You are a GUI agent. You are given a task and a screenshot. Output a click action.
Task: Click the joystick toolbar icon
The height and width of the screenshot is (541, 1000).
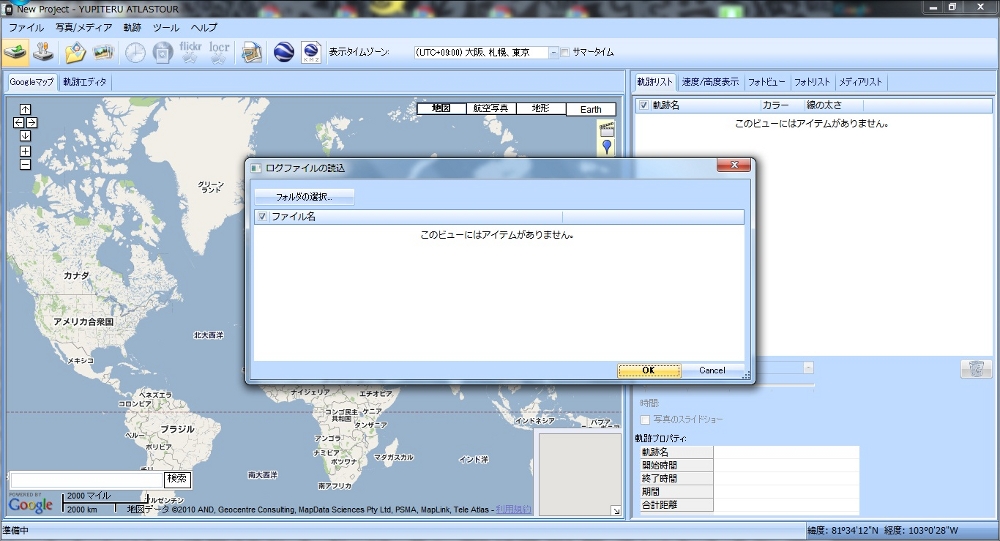43,52
